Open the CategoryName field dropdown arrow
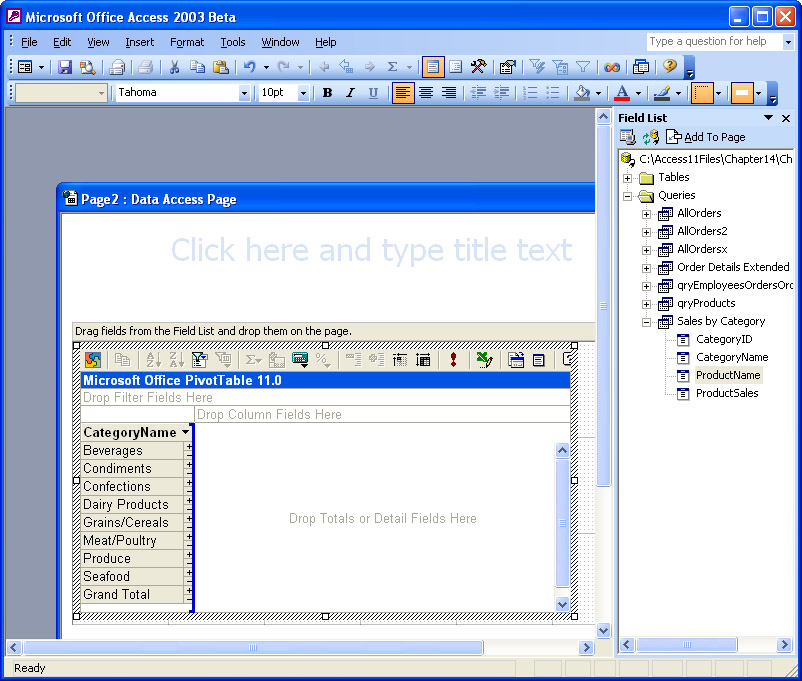The image size is (802, 681). click(185, 433)
